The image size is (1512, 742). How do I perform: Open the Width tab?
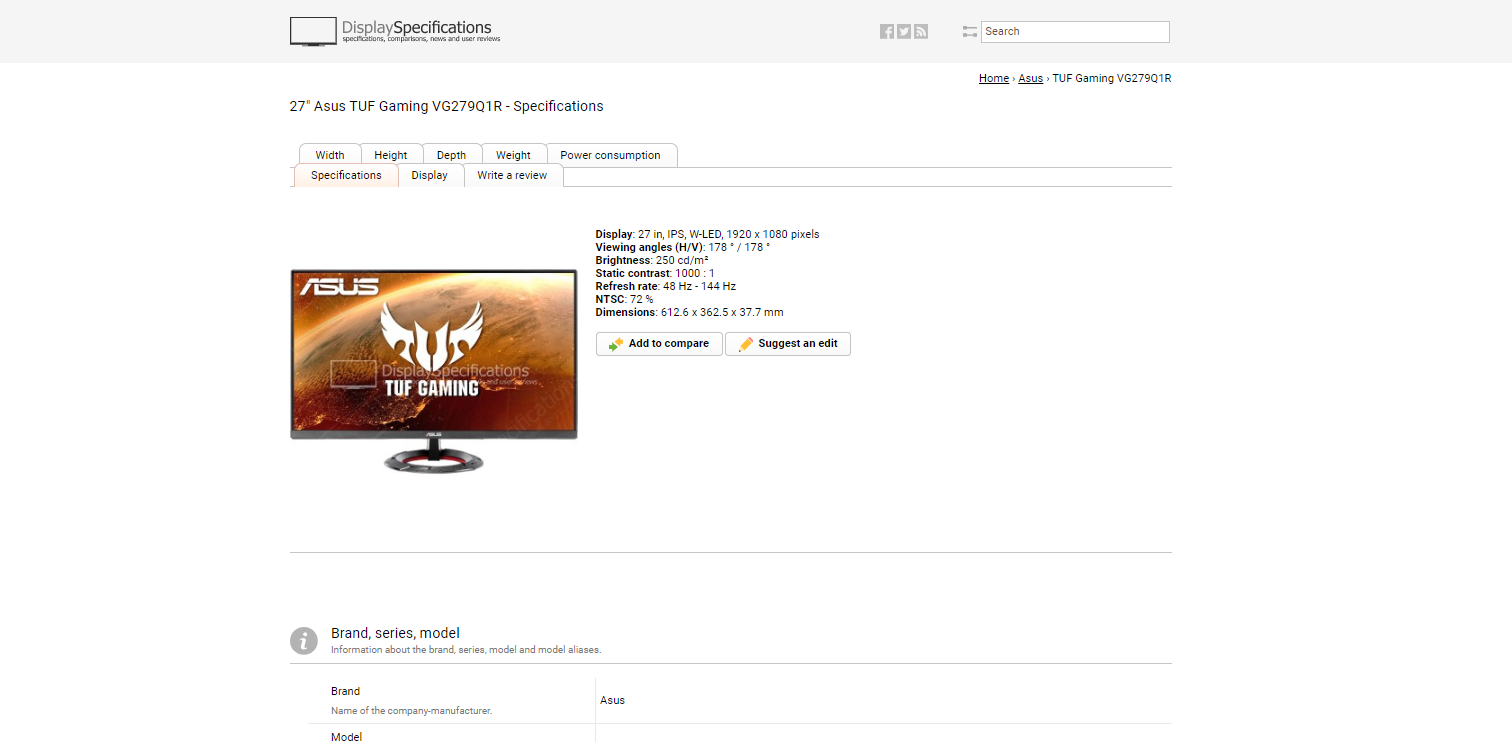(x=330, y=155)
